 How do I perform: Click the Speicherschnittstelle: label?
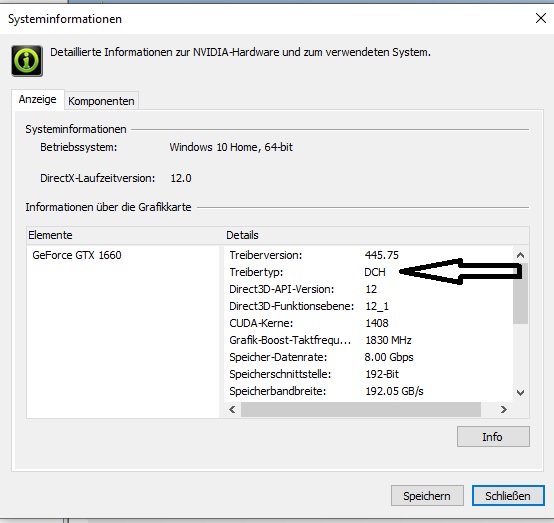coord(280,374)
